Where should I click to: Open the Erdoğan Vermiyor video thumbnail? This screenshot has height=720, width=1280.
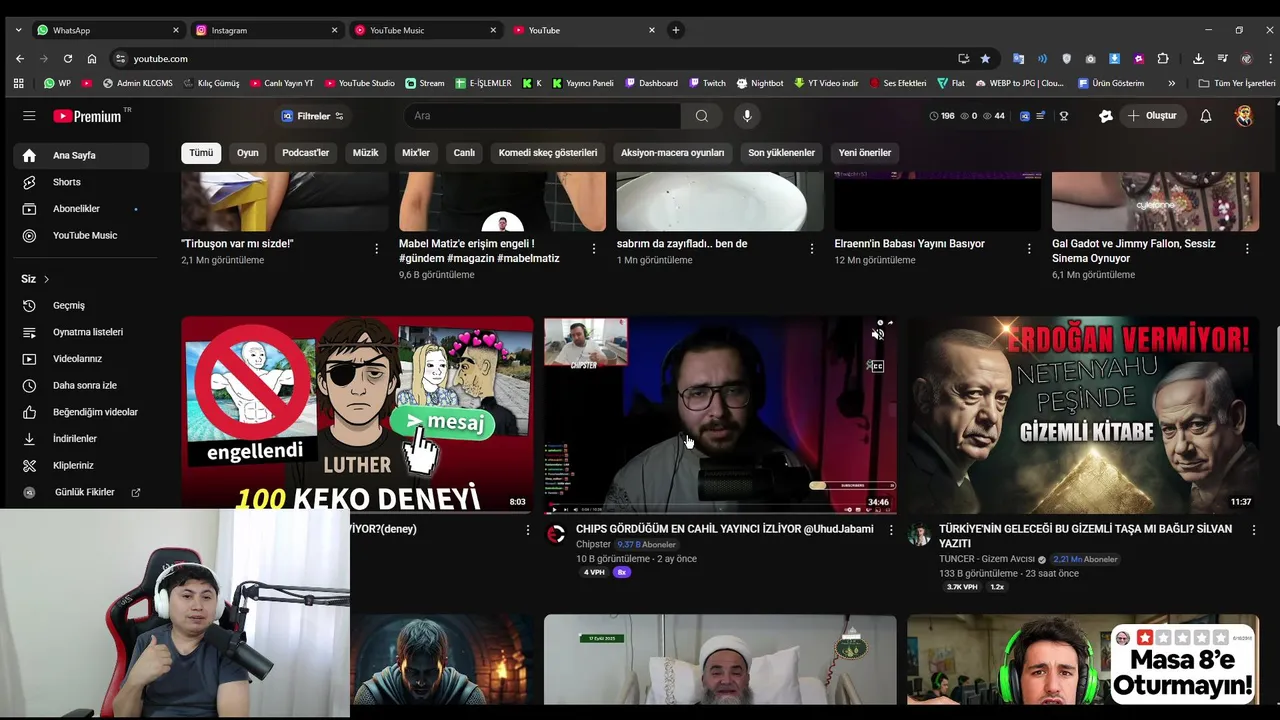pyautogui.click(x=1083, y=415)
